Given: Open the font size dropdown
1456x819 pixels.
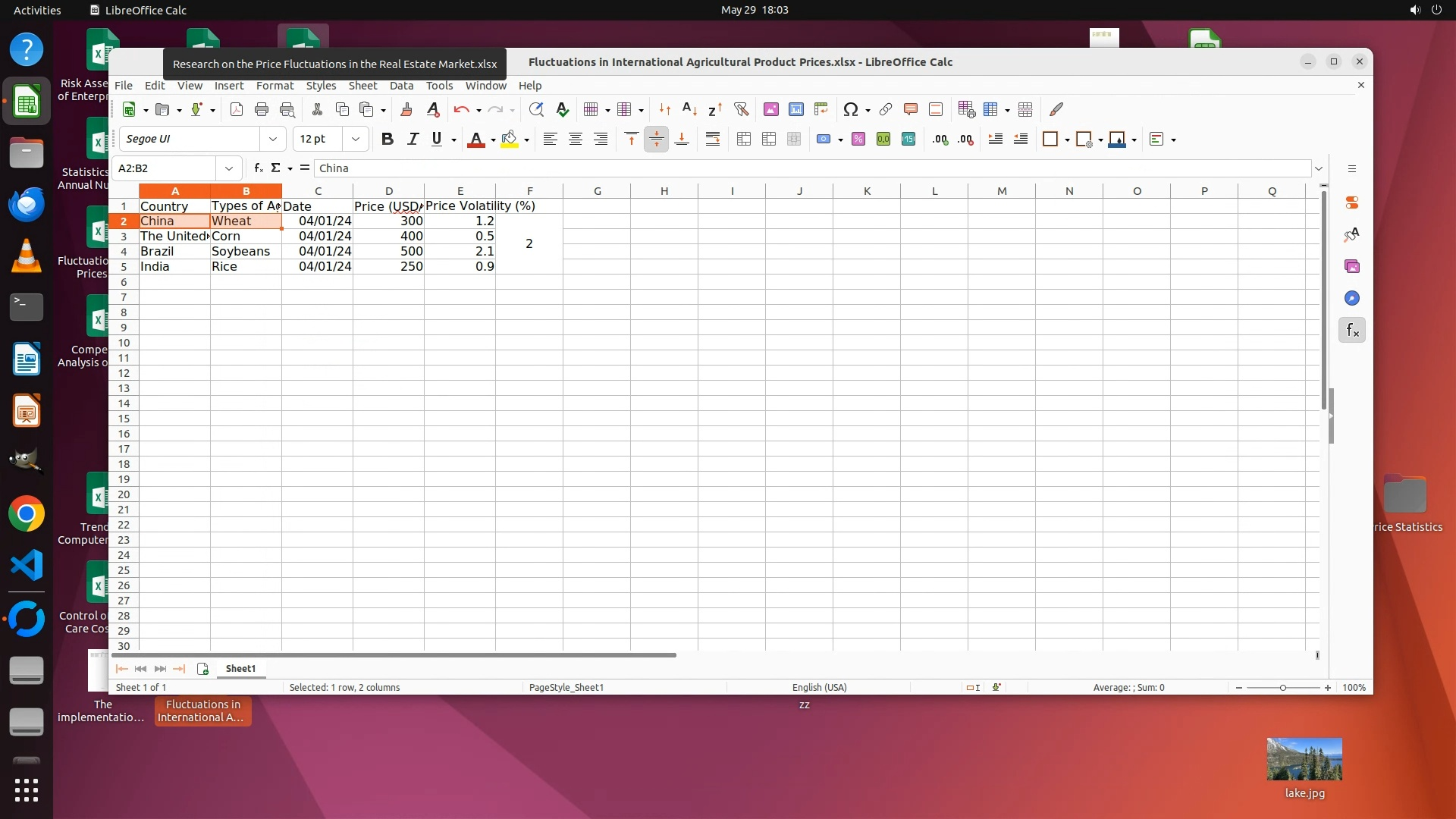Looking at the screenshot, I should [x=355, y=139].
